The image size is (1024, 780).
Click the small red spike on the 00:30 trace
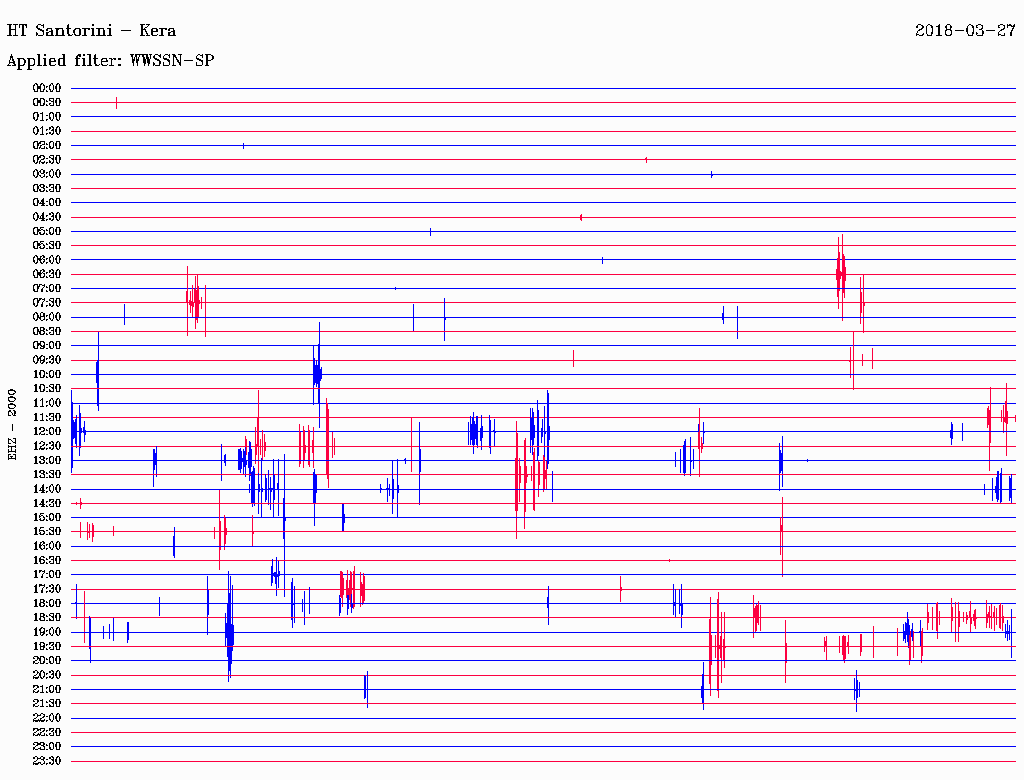click(117, 102)
